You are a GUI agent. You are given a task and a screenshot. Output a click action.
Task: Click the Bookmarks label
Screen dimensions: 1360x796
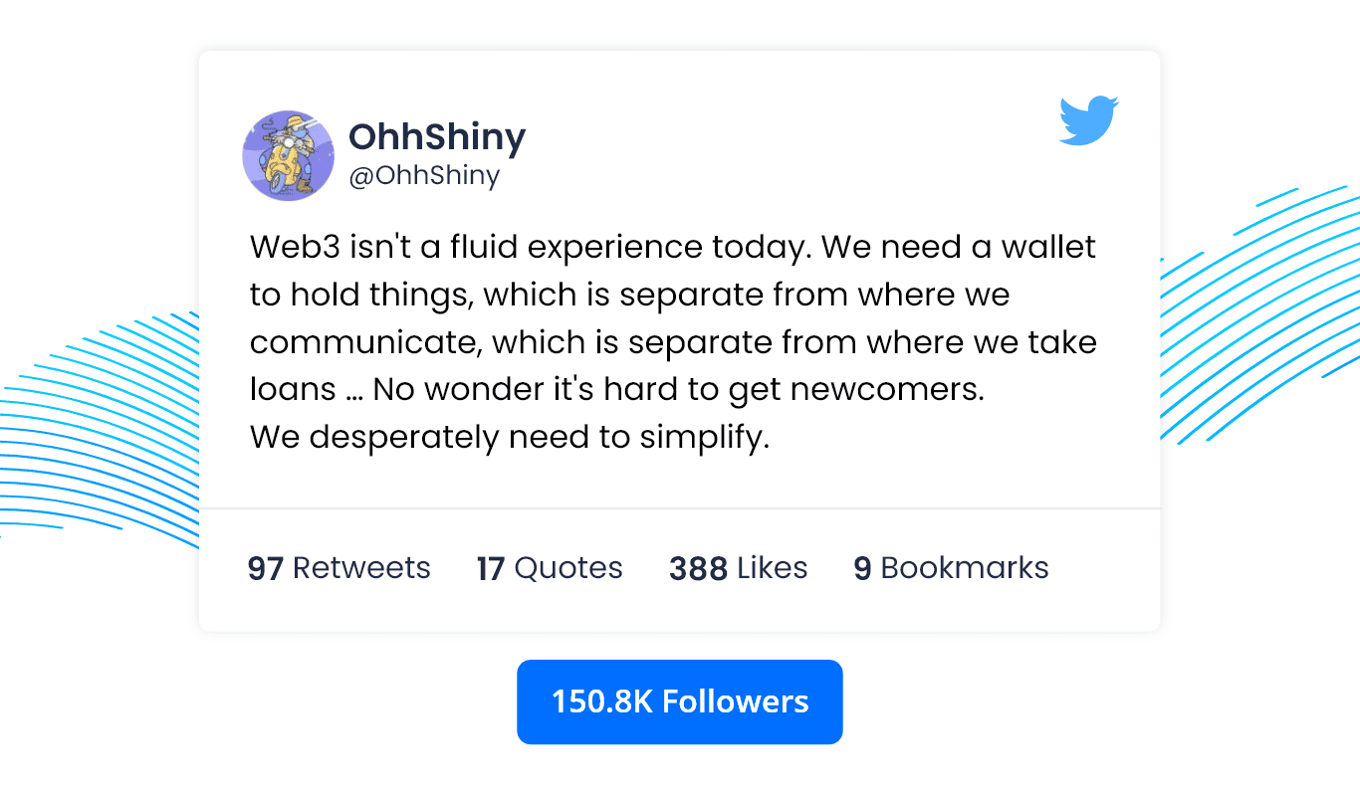point(964,568)
